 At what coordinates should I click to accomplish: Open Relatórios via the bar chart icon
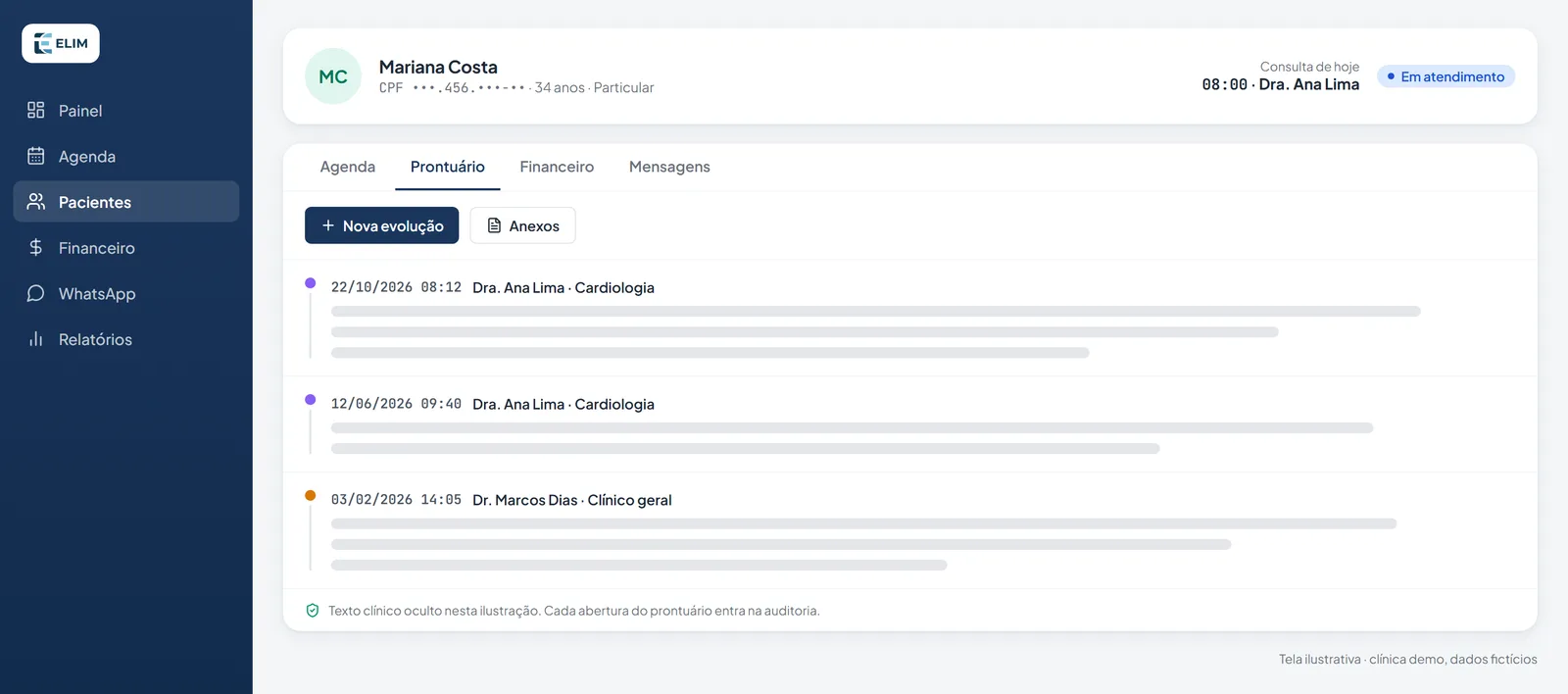tap(36, 339)
